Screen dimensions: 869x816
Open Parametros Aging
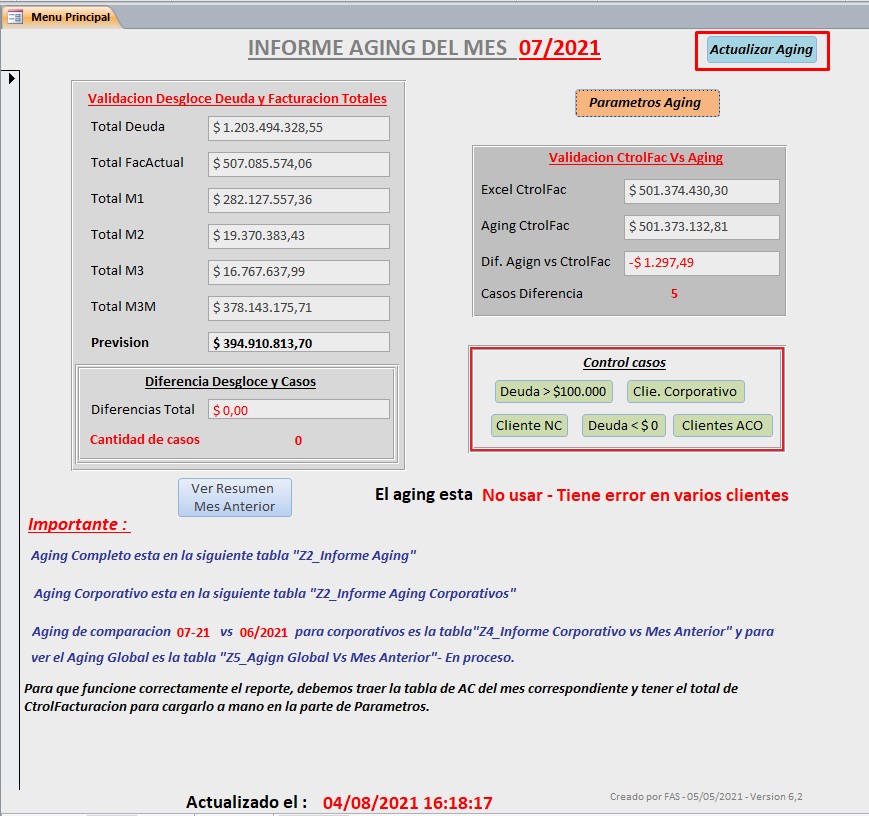[x=646, y=102]
